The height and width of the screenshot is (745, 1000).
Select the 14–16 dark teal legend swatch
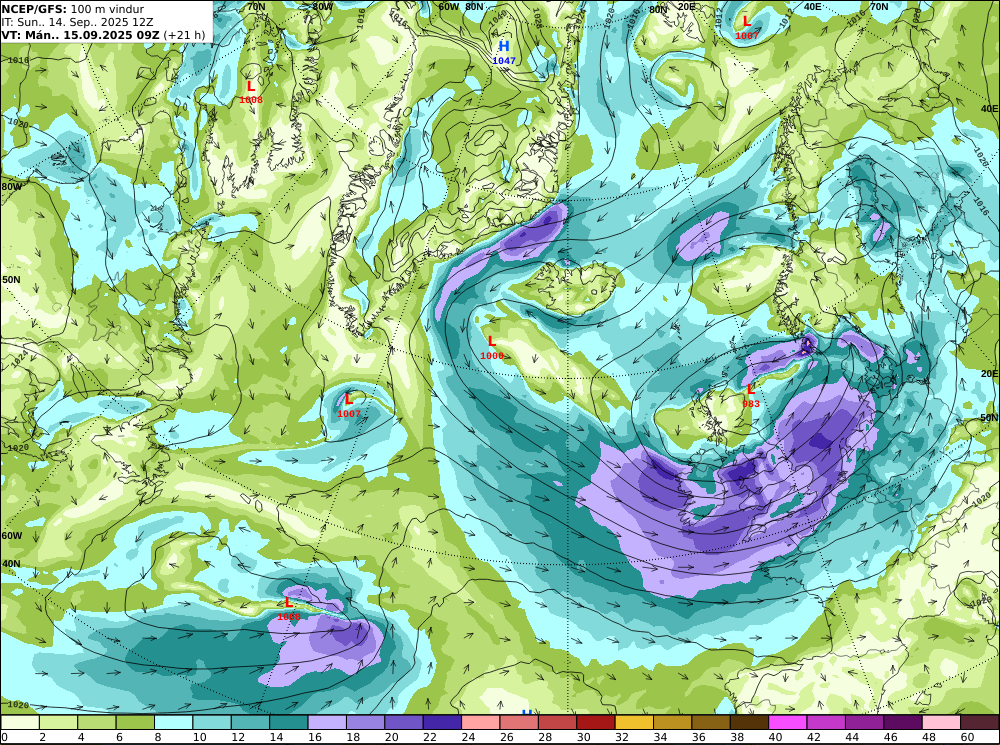point(289,722)
